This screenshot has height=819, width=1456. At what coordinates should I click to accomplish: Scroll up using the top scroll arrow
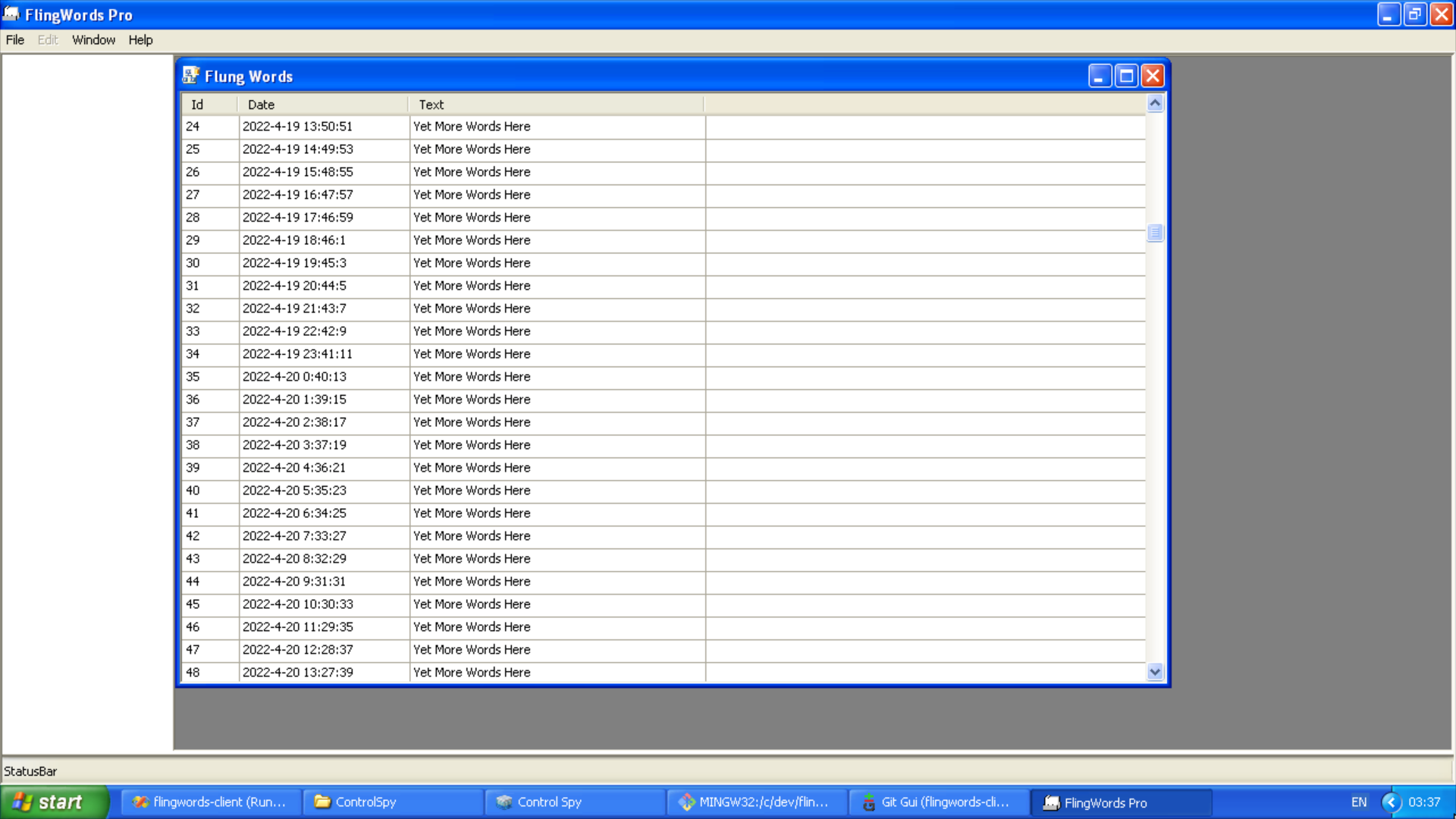click(x=1155, y=102)
